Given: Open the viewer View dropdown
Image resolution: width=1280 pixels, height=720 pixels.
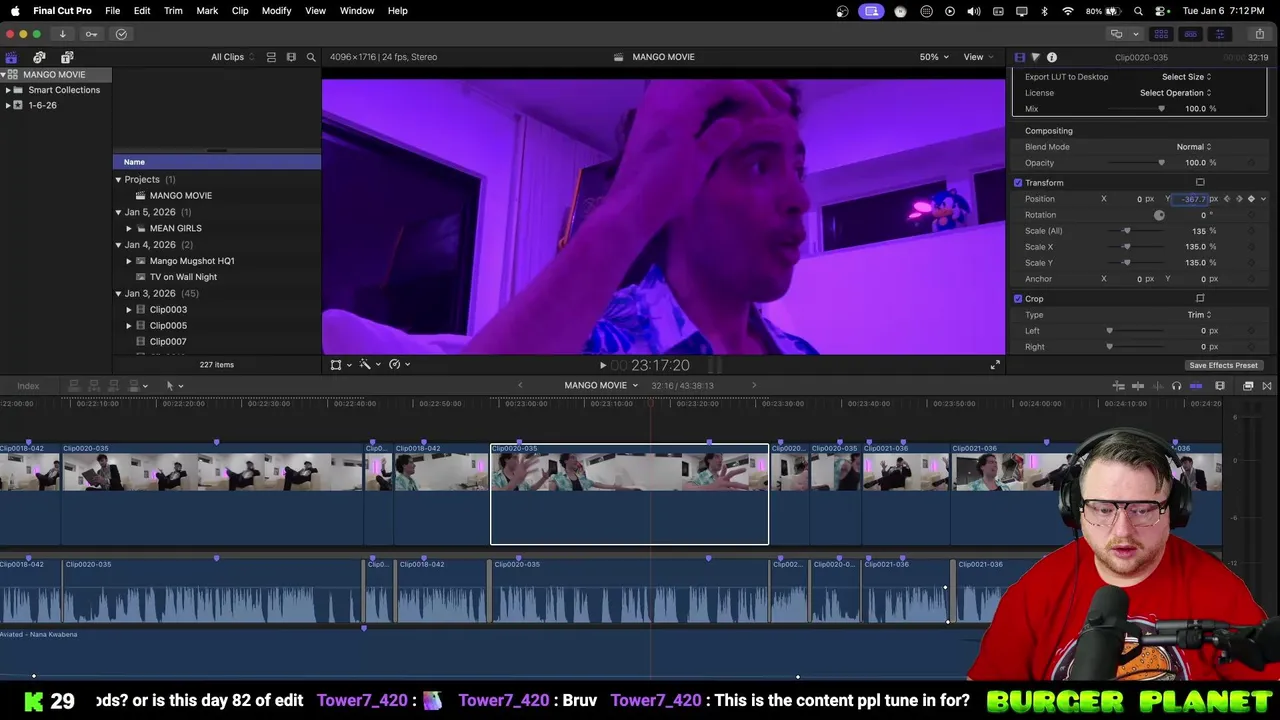Looking at the screenshot, I should point(977,57).
